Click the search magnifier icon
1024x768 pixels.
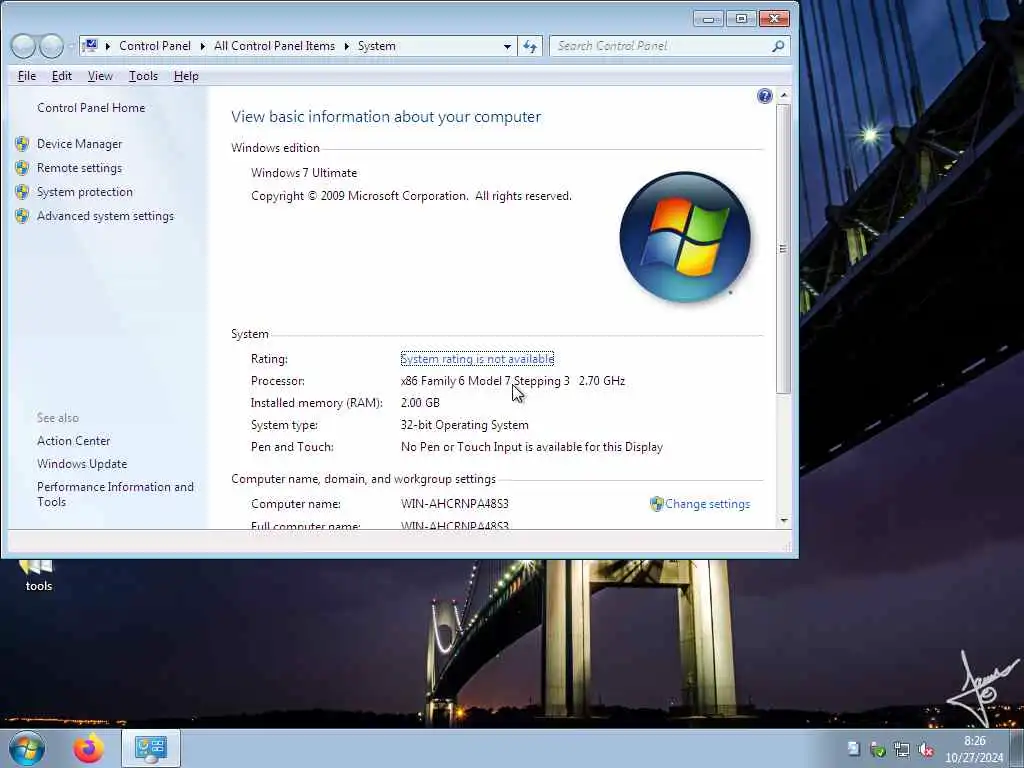coord(778,46)
